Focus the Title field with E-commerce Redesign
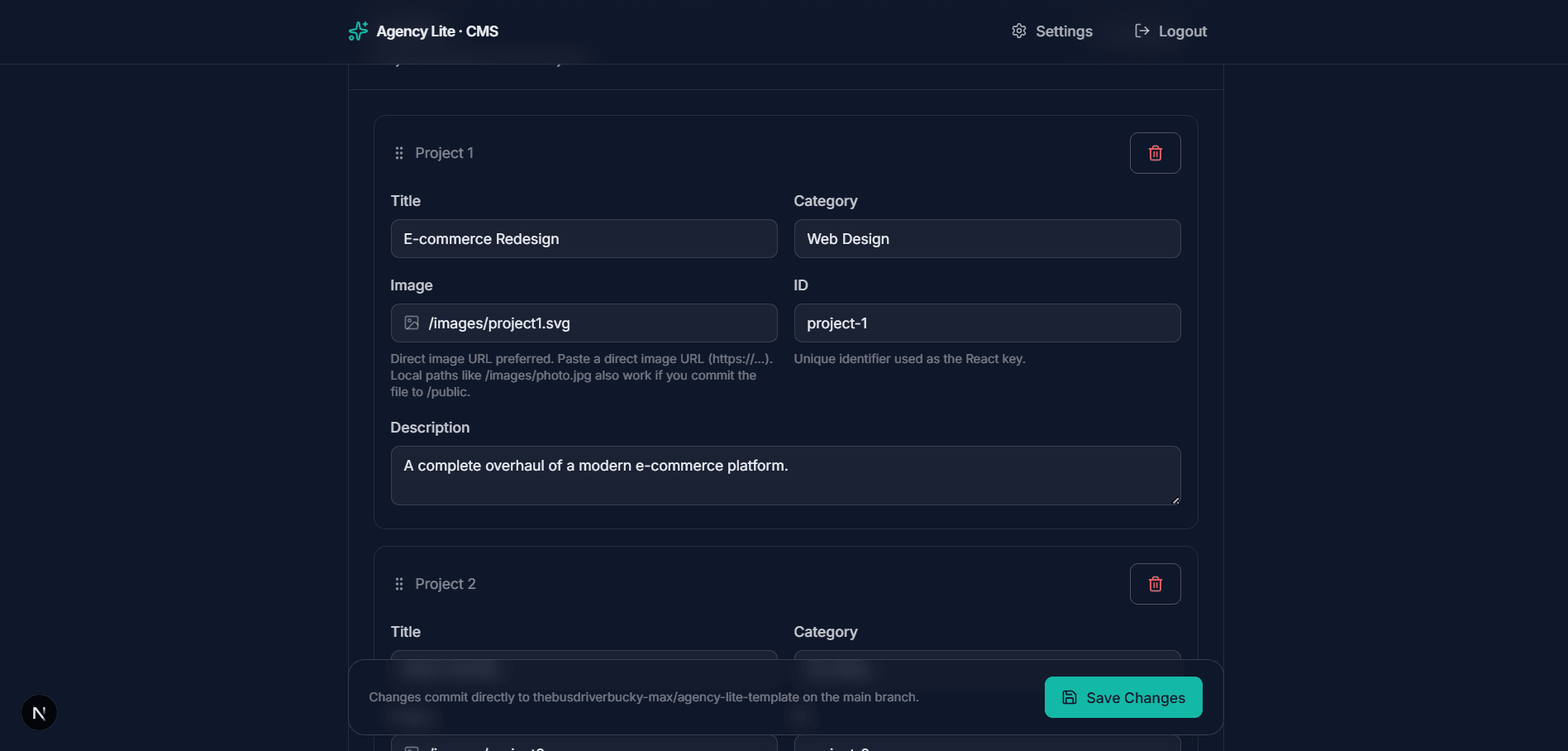The image size is (1568, 751). tap(584, 239)
